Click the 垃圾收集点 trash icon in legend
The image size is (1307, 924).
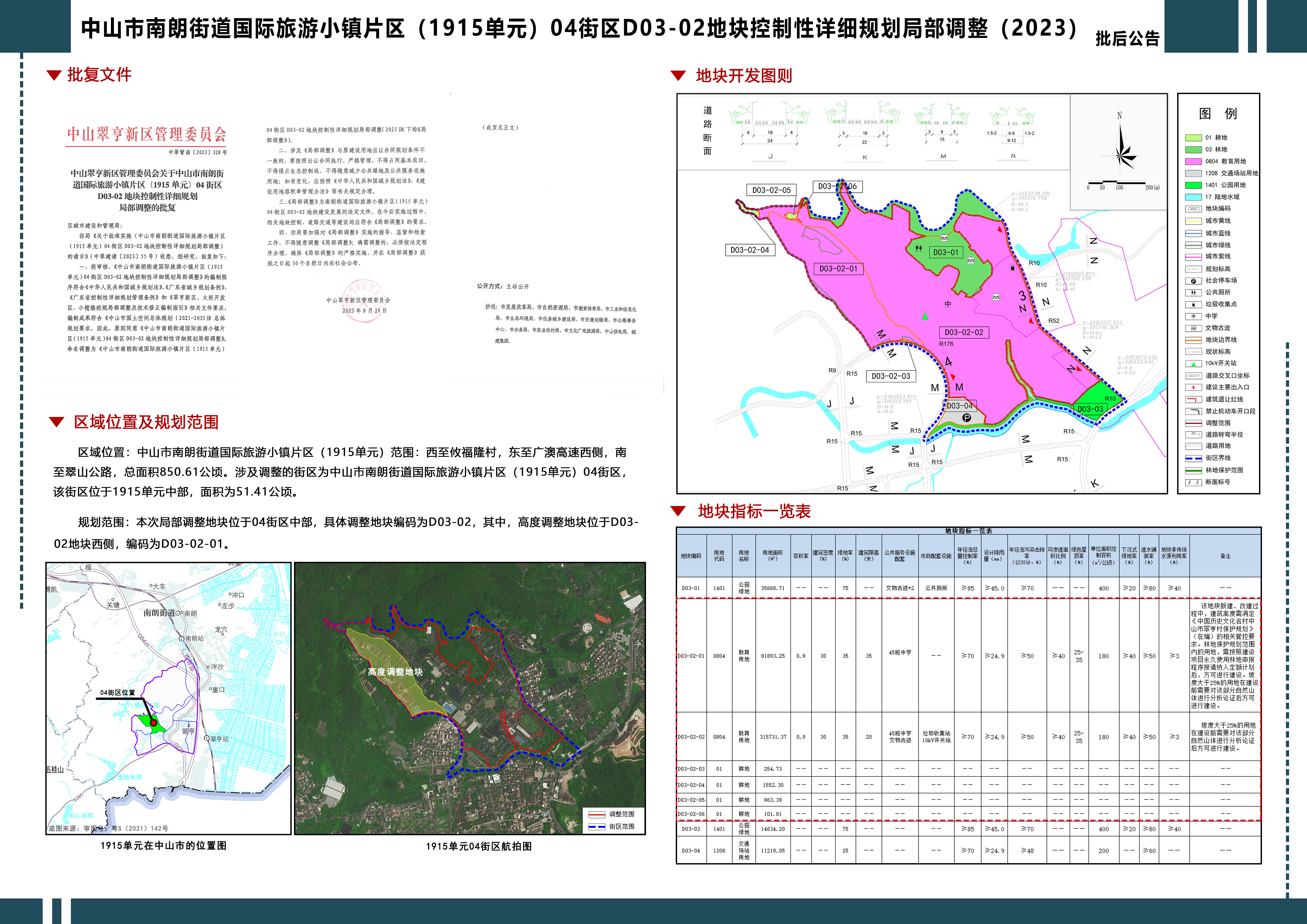(x=1193, y=304)
